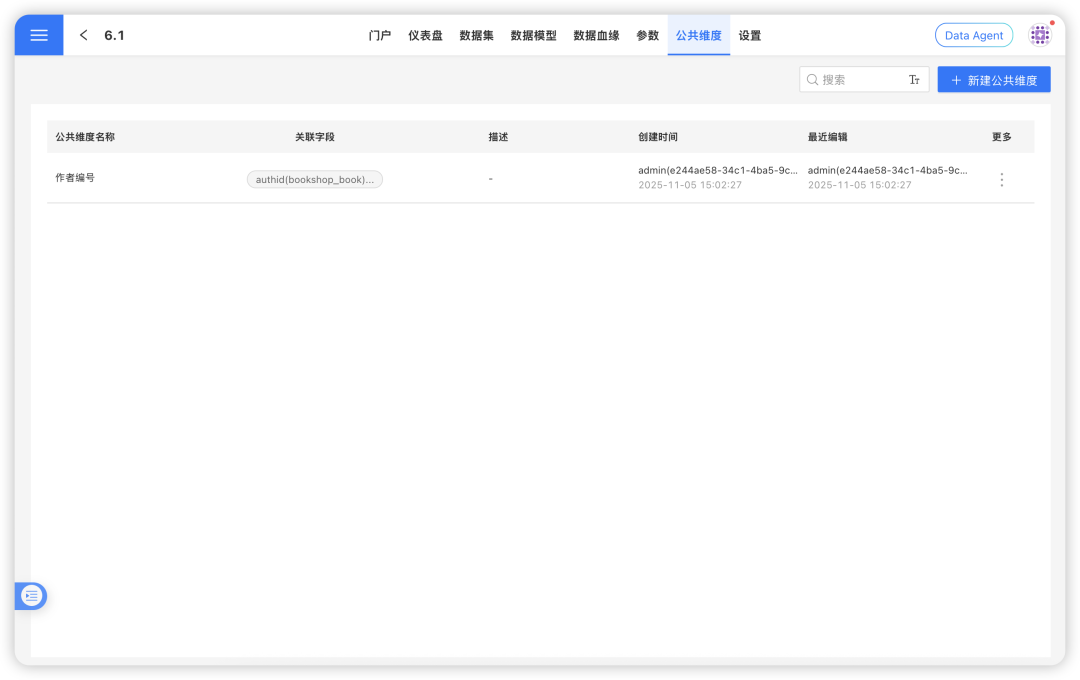Click the 公共维度名称 column header
Screen dimensions: 1080x680
[85, 137]
